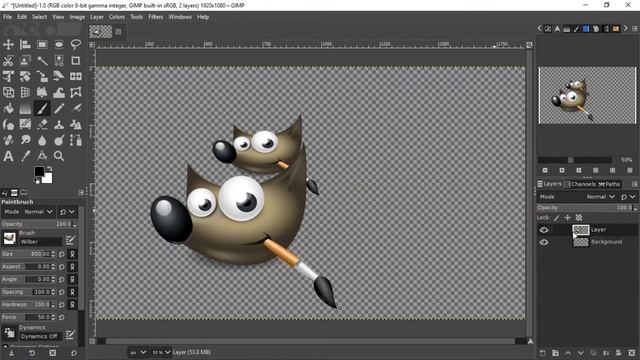This screenshot has height=360, width=640.
Task: Select the Smudge tool
Action: pos(25,140)
